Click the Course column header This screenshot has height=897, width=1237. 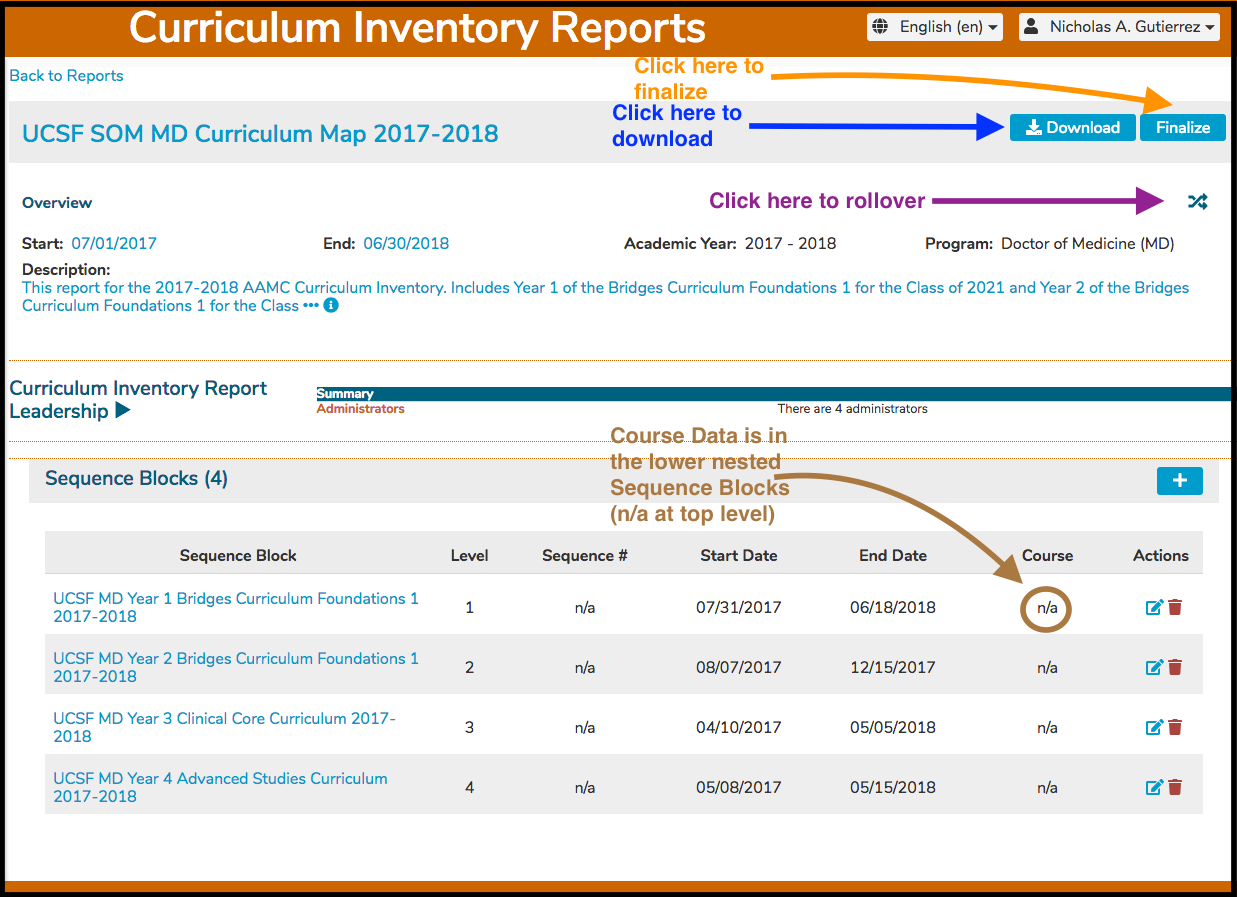pos(1047,555)
